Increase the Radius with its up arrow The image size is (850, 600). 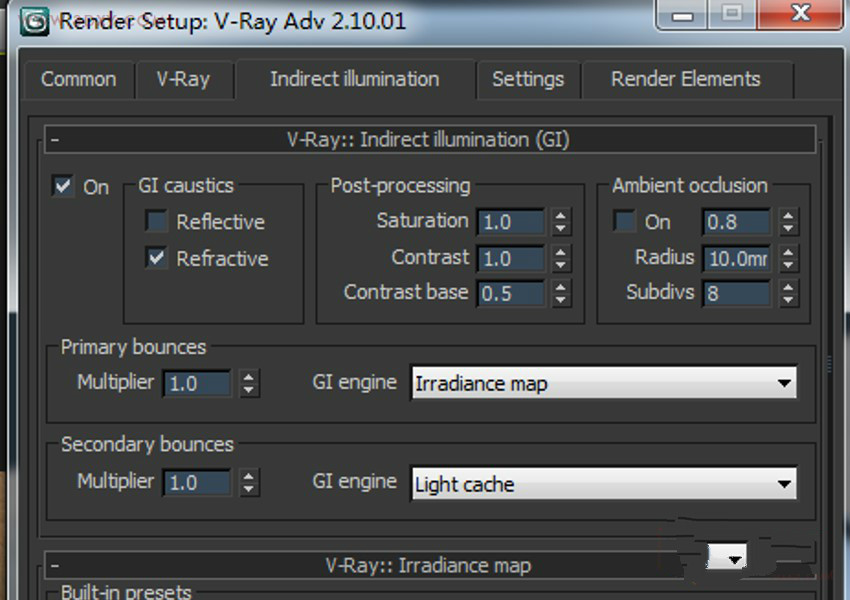tap(788, 252)
